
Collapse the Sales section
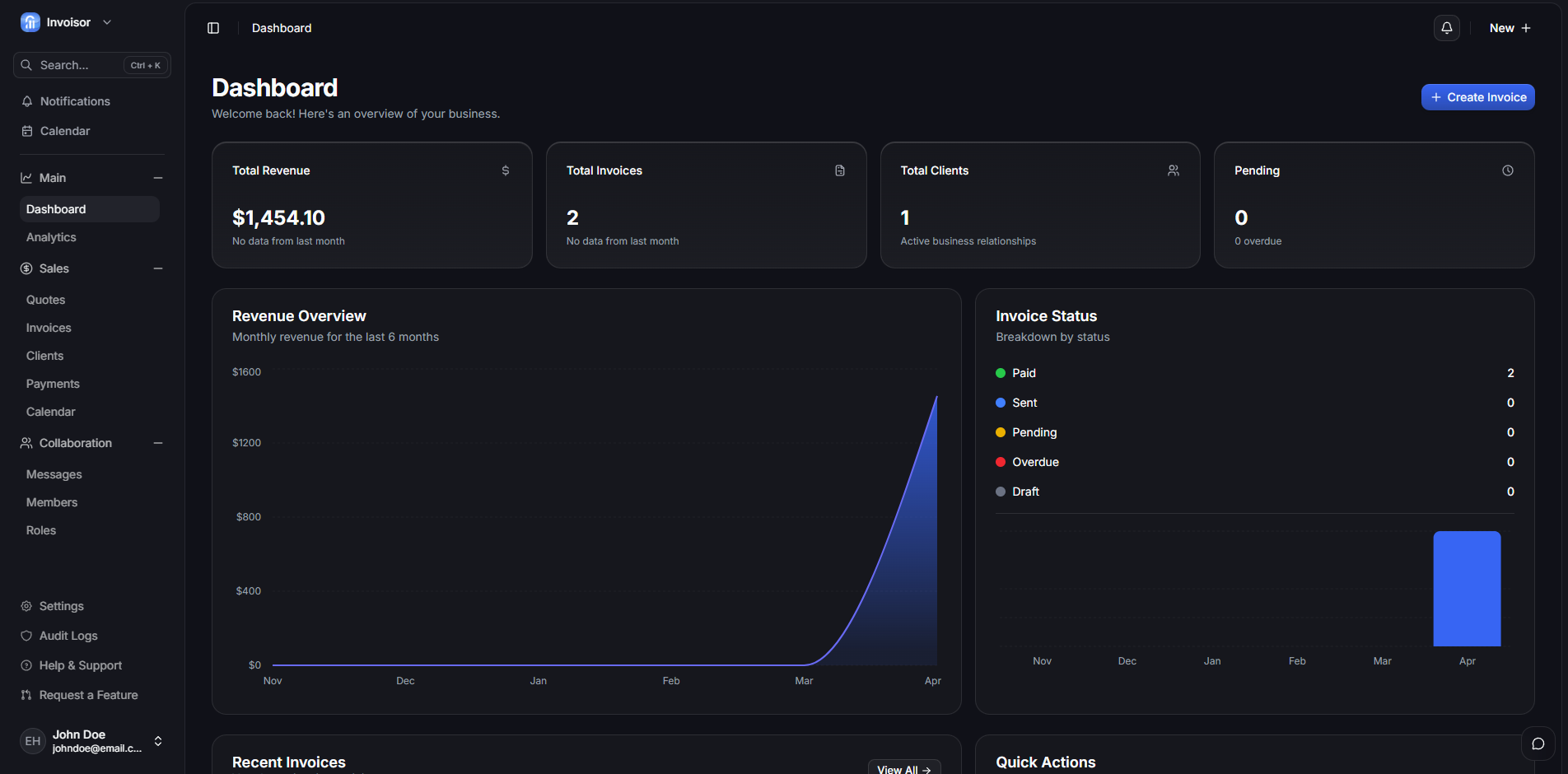(158, 268)
